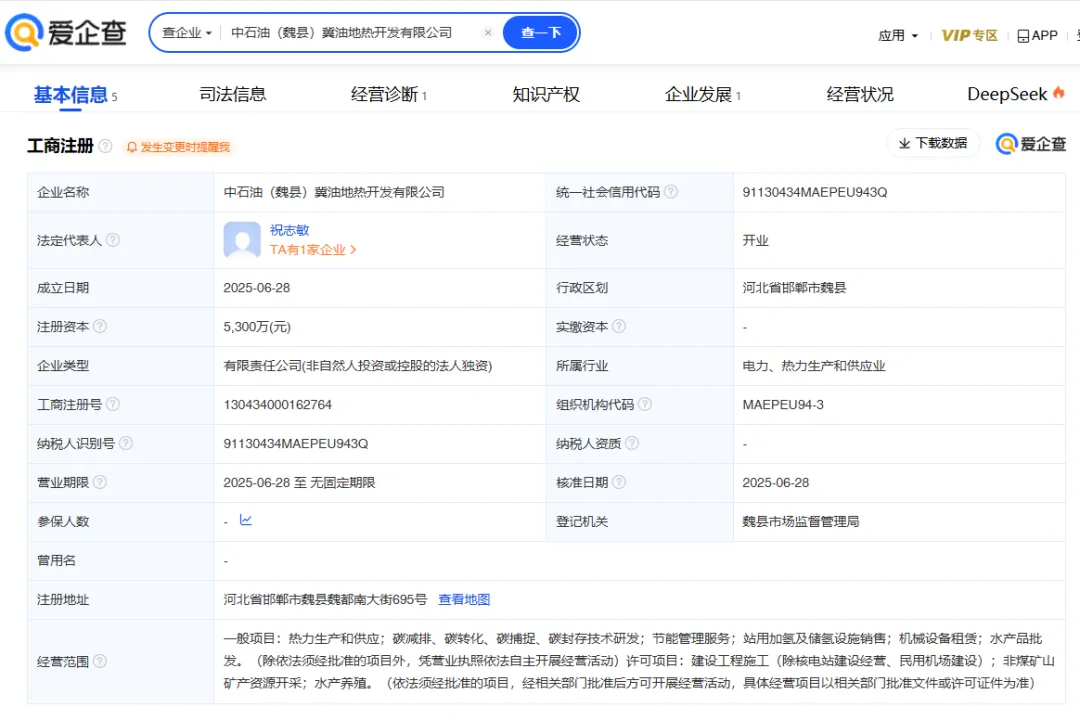Click help icon next to 工商注册号
This screenshot has width=1080, height=720.
click(x=113, y=404)
